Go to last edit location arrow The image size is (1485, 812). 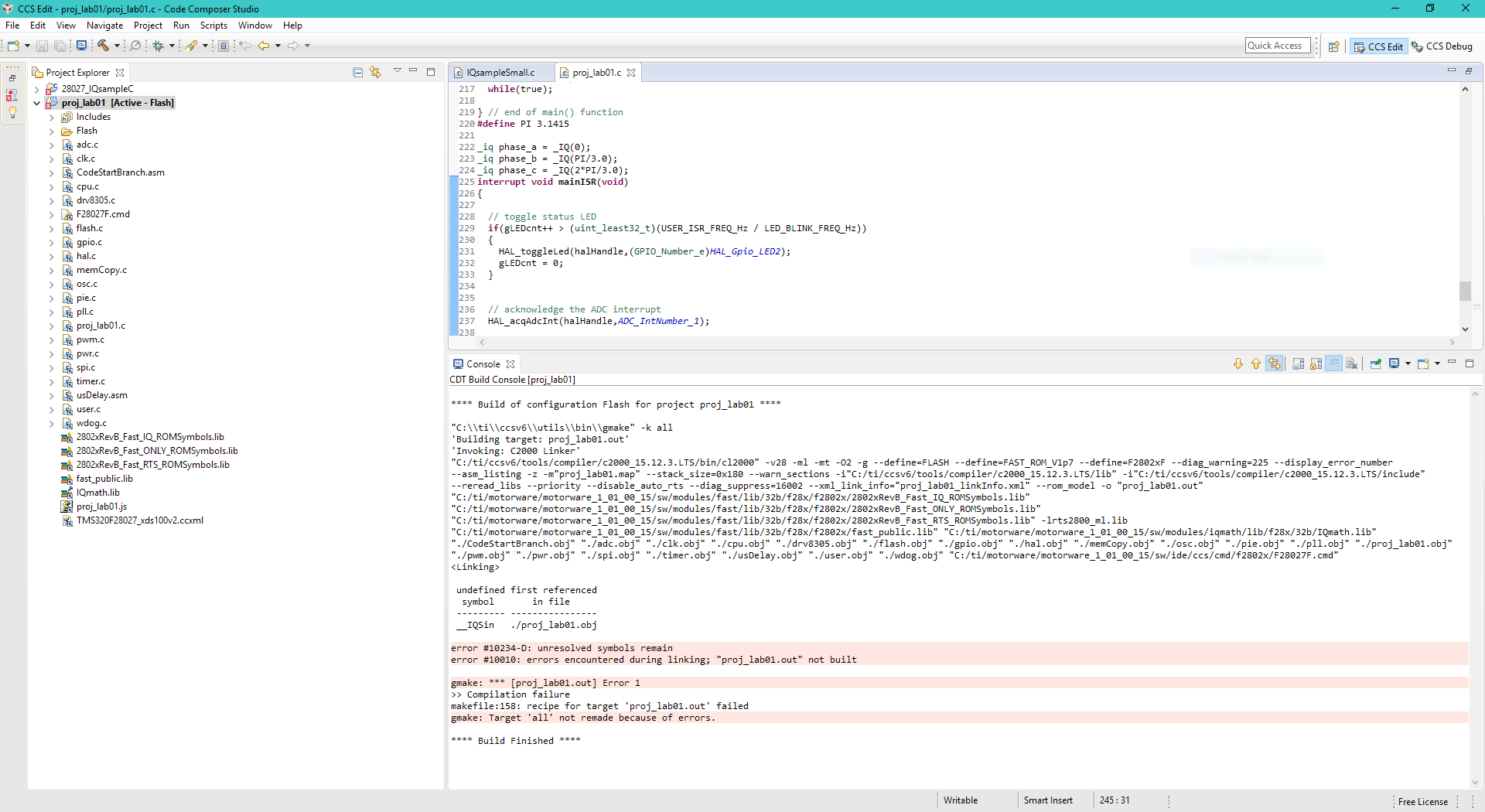pyautogui.click(x=245, y=46)
